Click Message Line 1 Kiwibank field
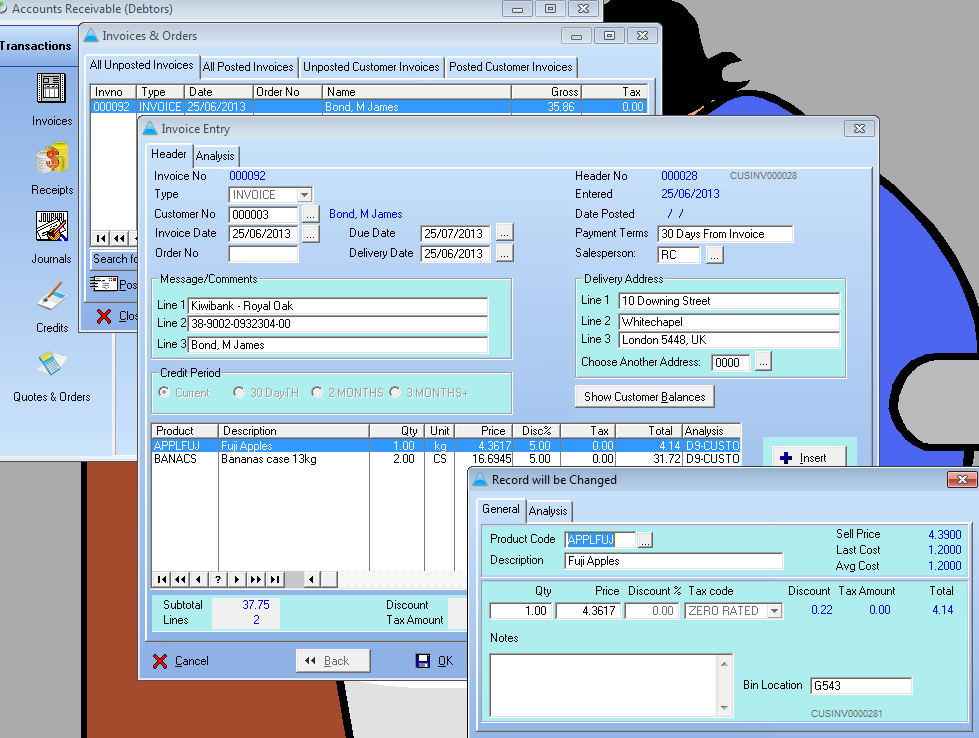The height and width of the screenshot is (738, 979). pos(338,306)
